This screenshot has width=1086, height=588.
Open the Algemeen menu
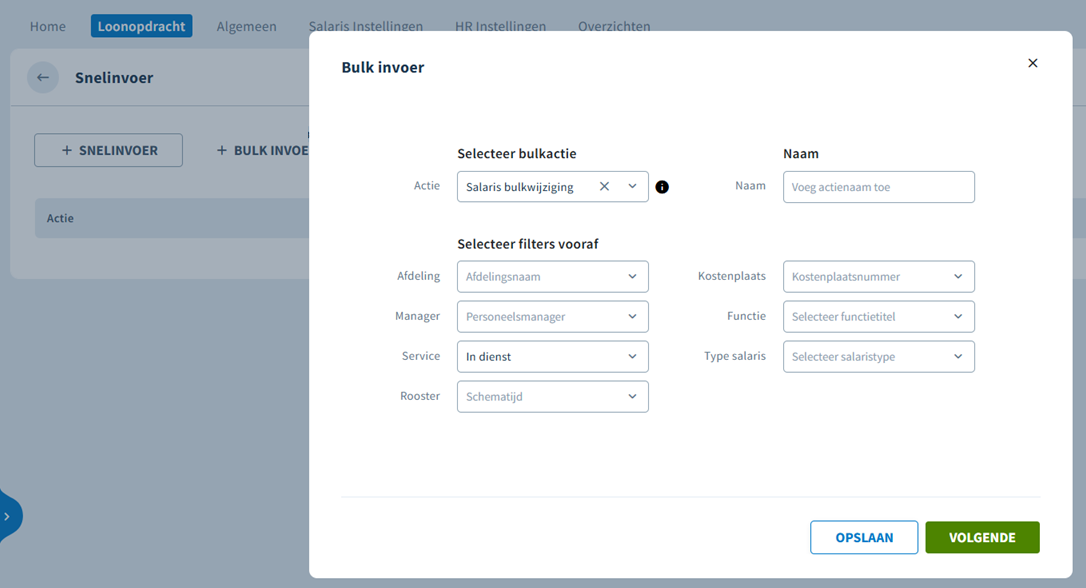pos(247,26)
